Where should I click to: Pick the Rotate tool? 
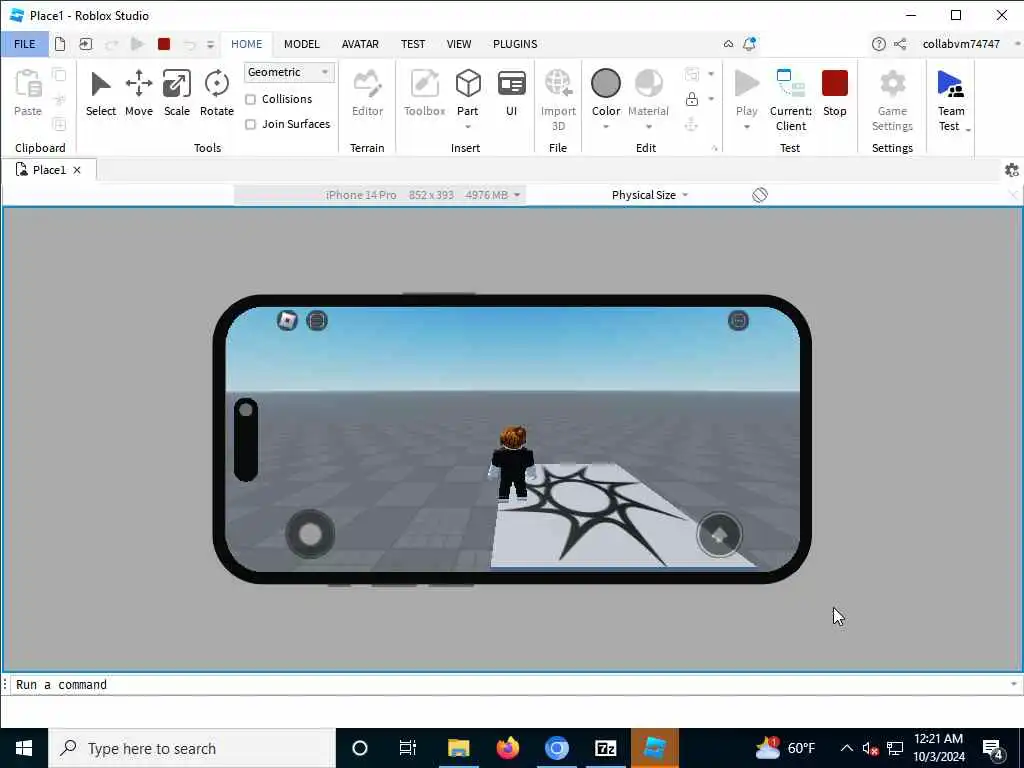[217, 93]
